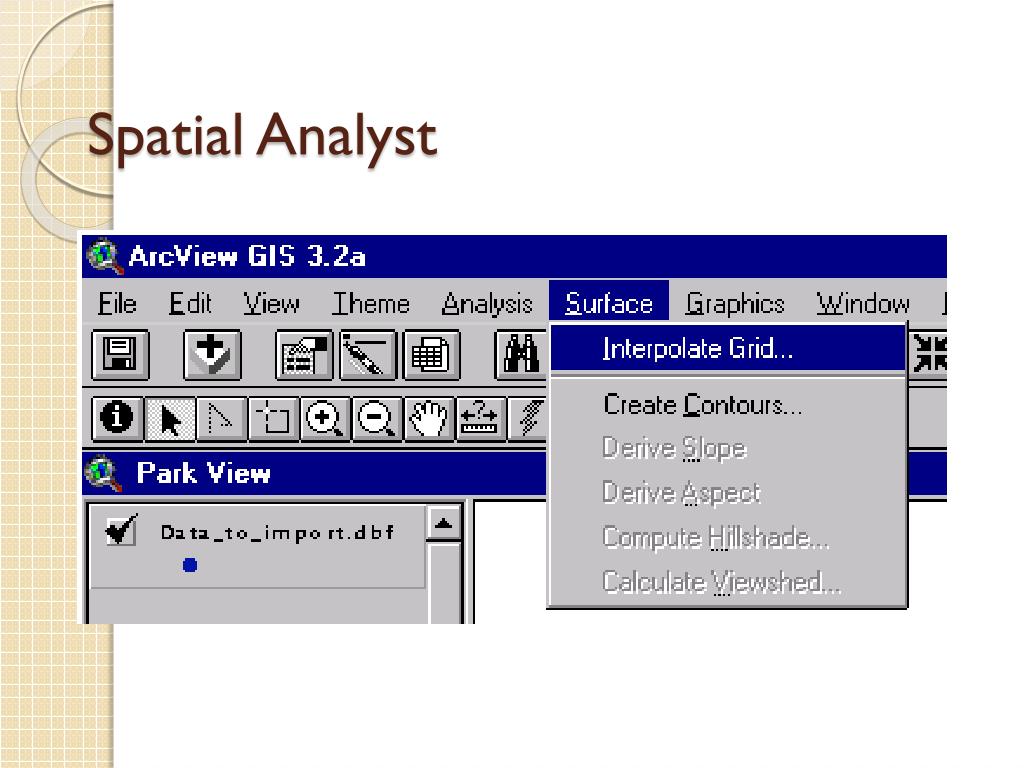The height and width of the screenshot is (768, 1024).
Task: Click the ArcView GIS title bar globe icon
Action: (x=104, y=256)
